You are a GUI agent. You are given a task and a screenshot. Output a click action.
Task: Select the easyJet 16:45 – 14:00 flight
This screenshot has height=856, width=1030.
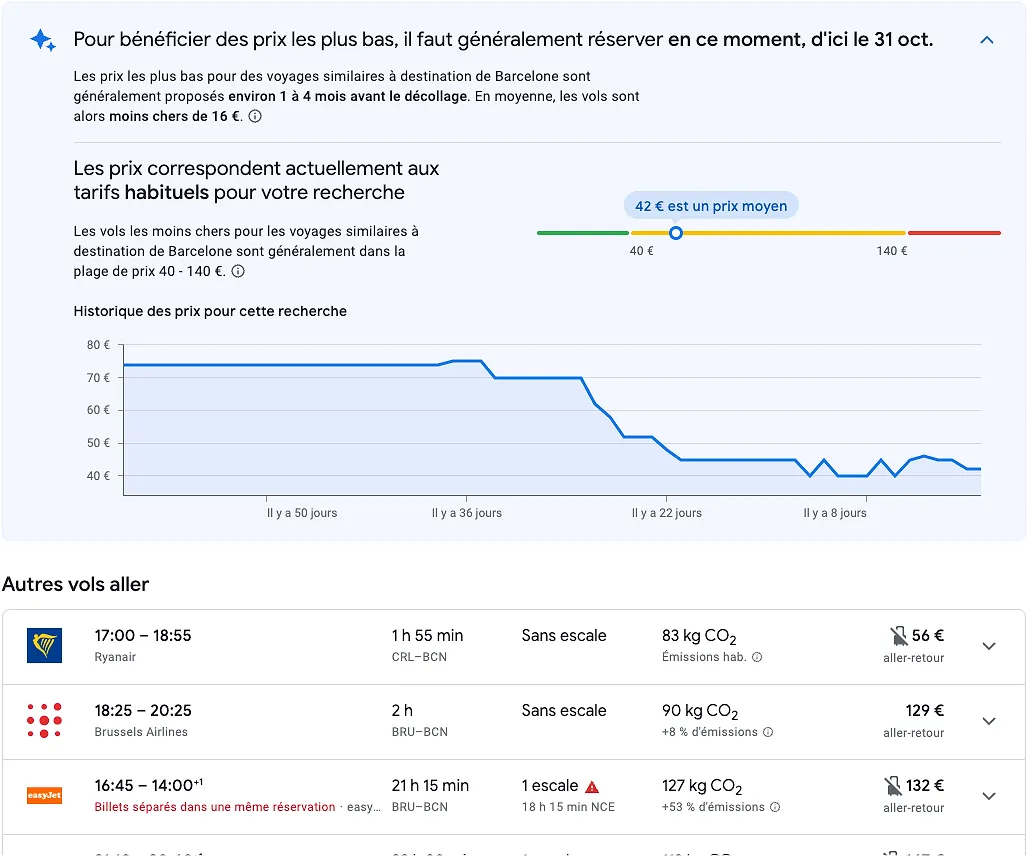point(514,797)
